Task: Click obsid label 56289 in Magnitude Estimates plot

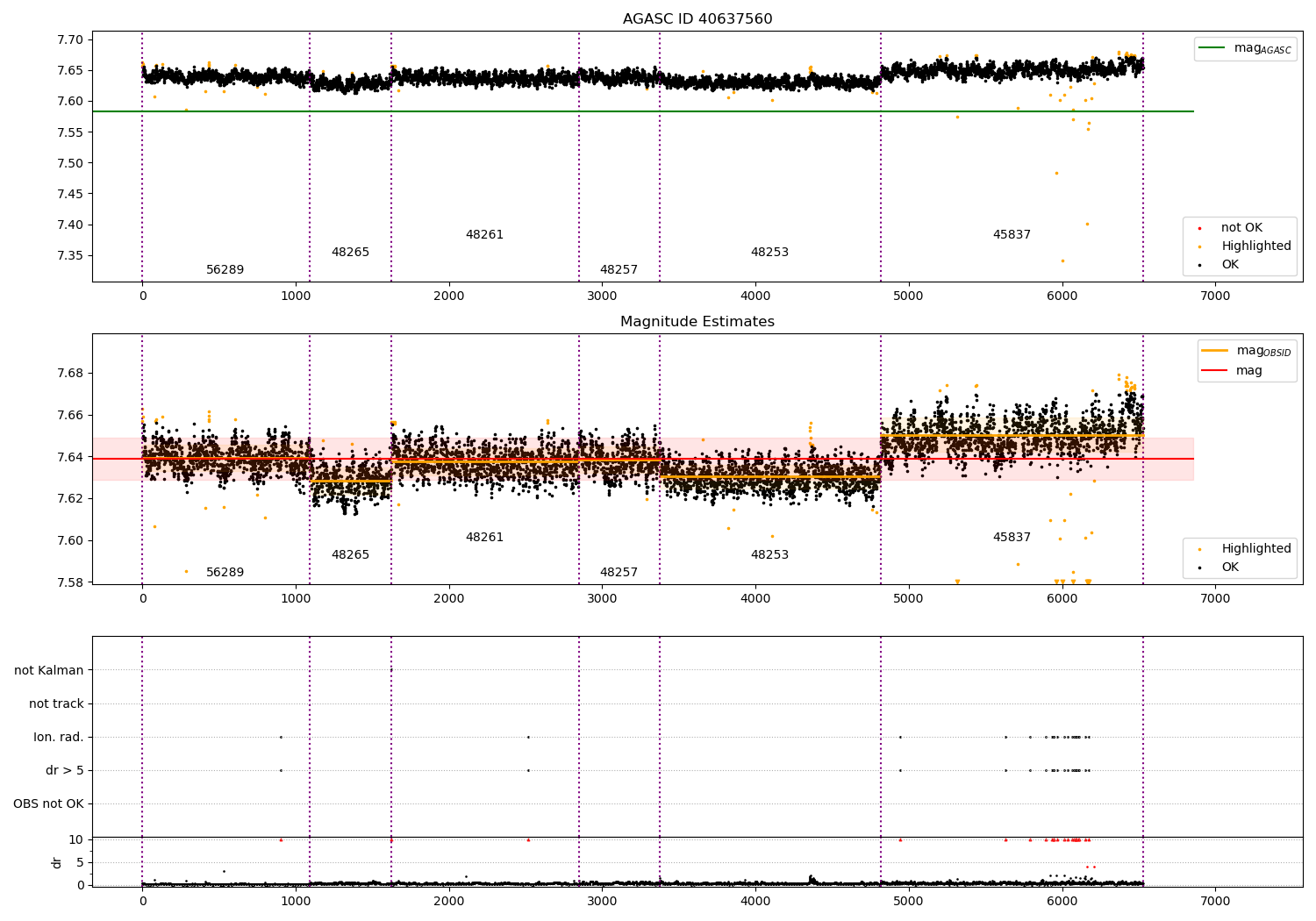Action: 225,573
